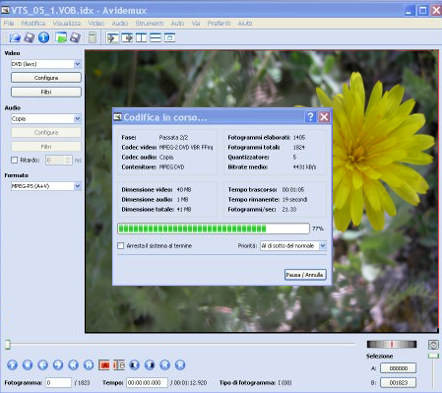Click Configura under the Audio section
442x393 pixels.
pos(46,132)
